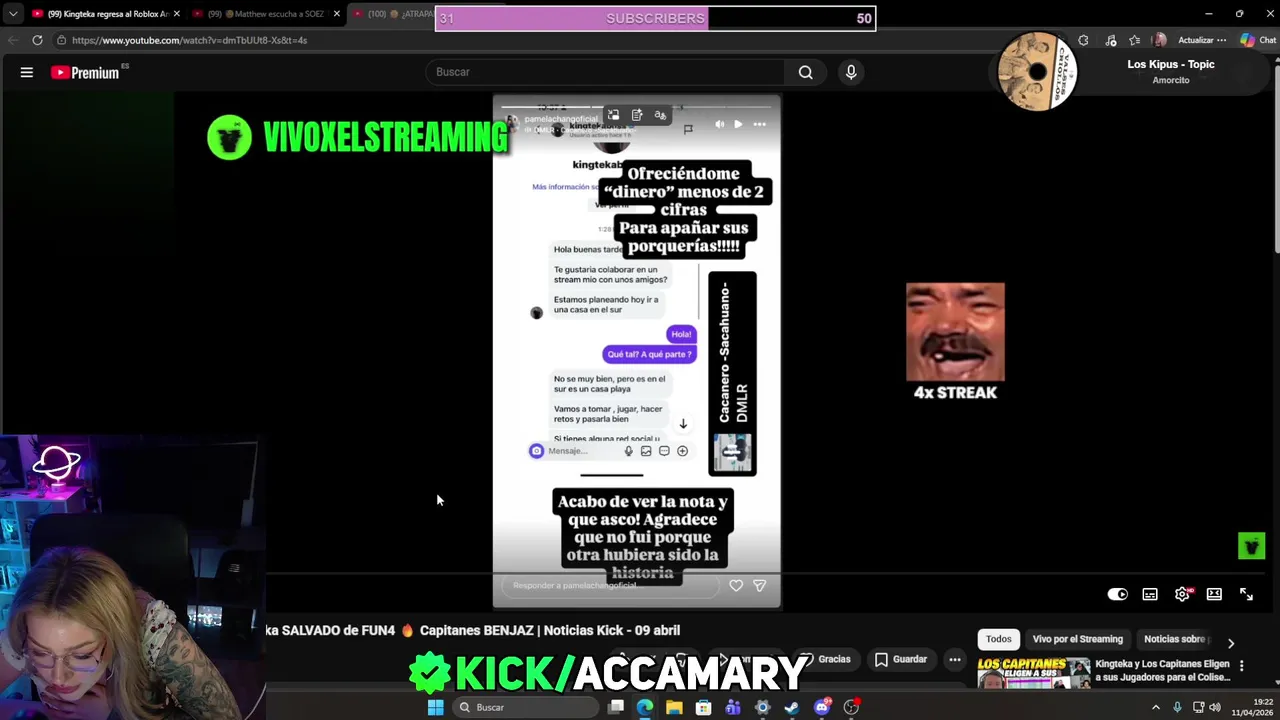The image size is (1280, 720).
Task: Open options menu for Kingteka y Los Capitanes video
Action: [x=1242, y=666]
